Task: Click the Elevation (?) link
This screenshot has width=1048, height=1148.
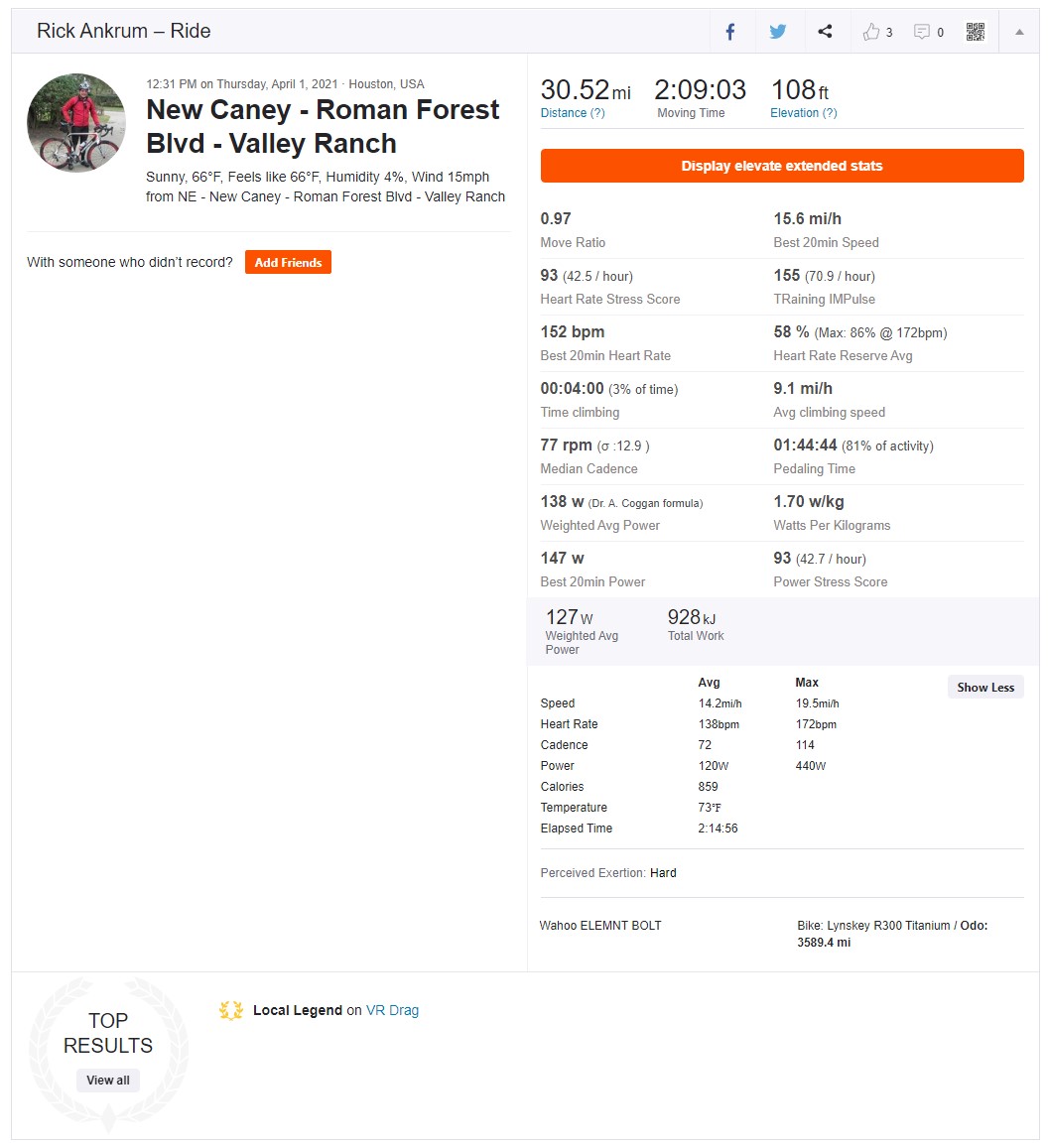Action: tap(804, 113)
